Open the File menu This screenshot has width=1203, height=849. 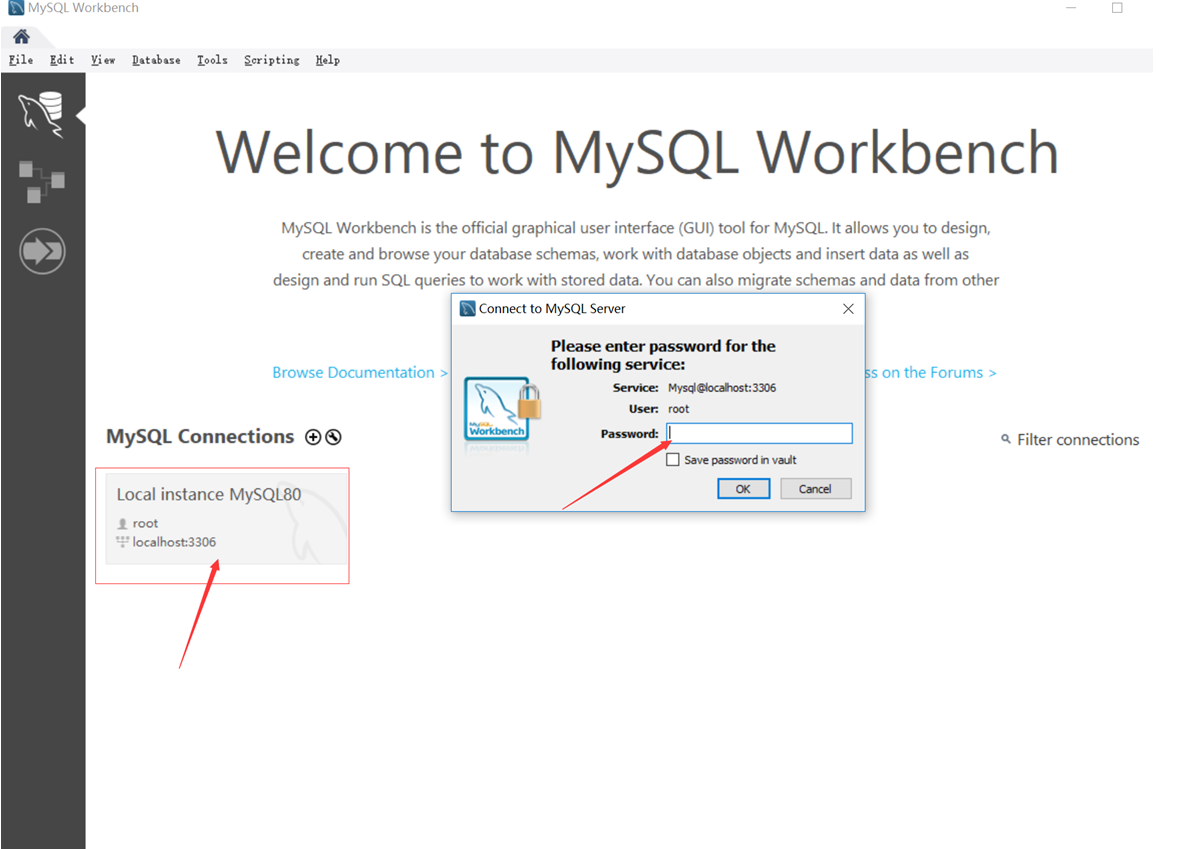tap(21, 60)
